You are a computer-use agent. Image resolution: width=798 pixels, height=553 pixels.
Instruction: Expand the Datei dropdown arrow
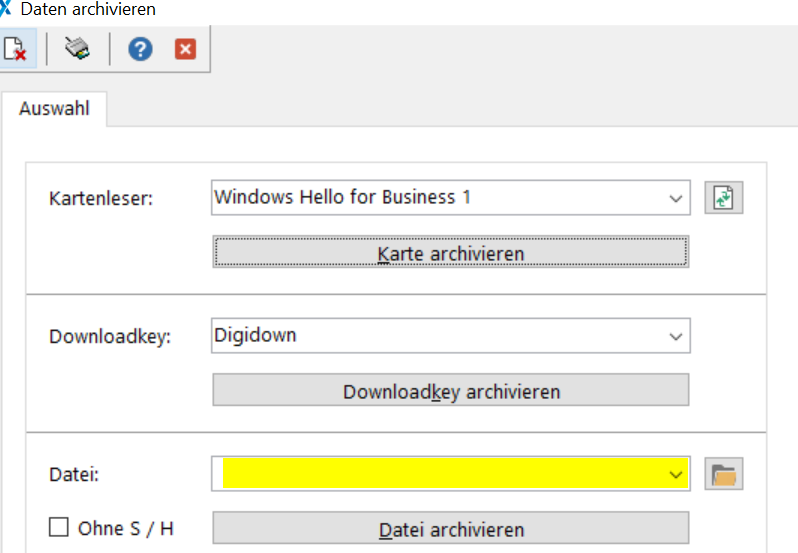pyautogui.click(x=675, y=474)
